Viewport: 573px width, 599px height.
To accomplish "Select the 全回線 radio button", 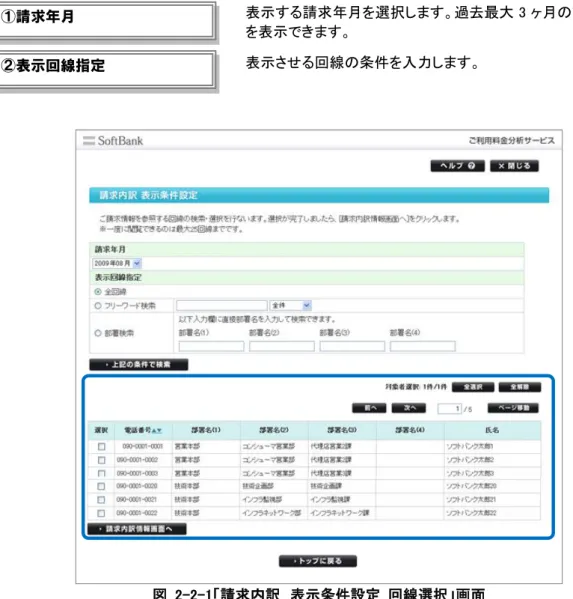I will coord(98,291).
